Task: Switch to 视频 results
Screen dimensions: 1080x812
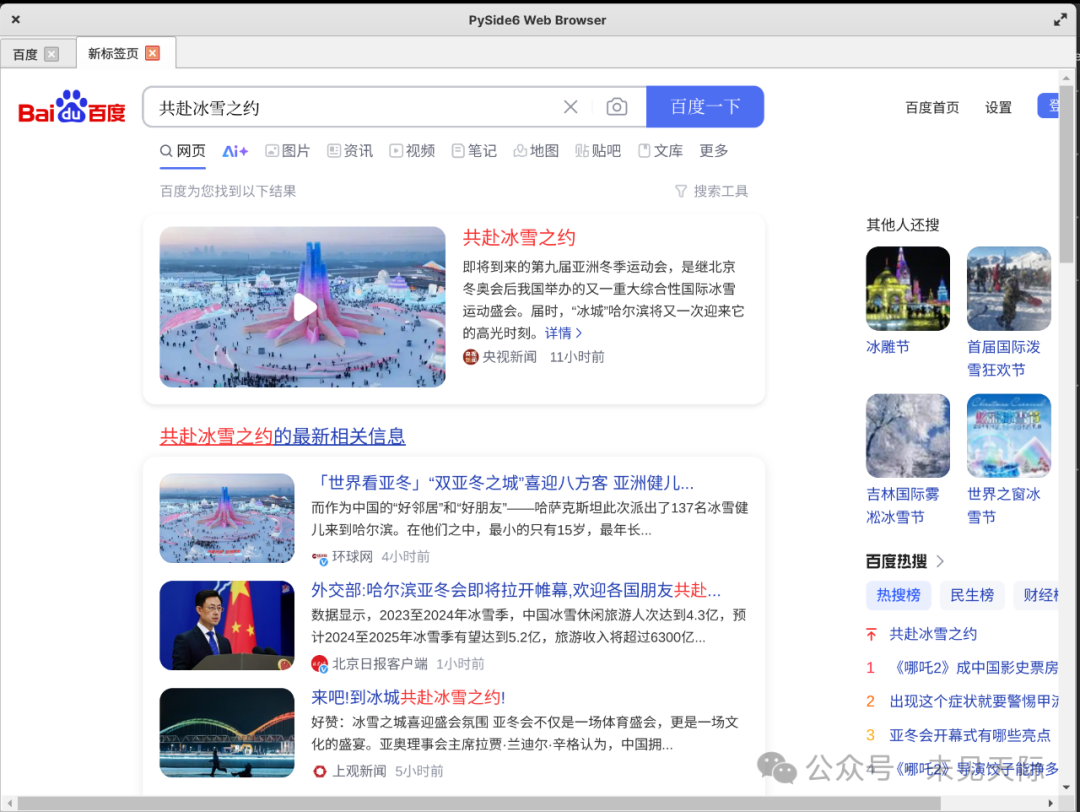Action: pyautogui.click(x=412, y=151)
